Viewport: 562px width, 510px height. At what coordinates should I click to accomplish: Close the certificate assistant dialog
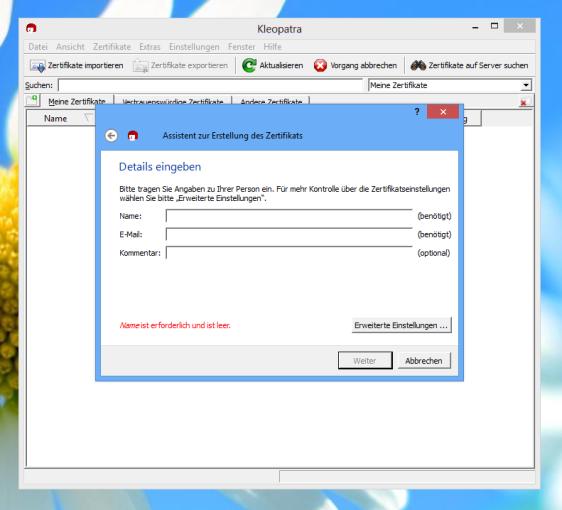[x=443, y=112]
